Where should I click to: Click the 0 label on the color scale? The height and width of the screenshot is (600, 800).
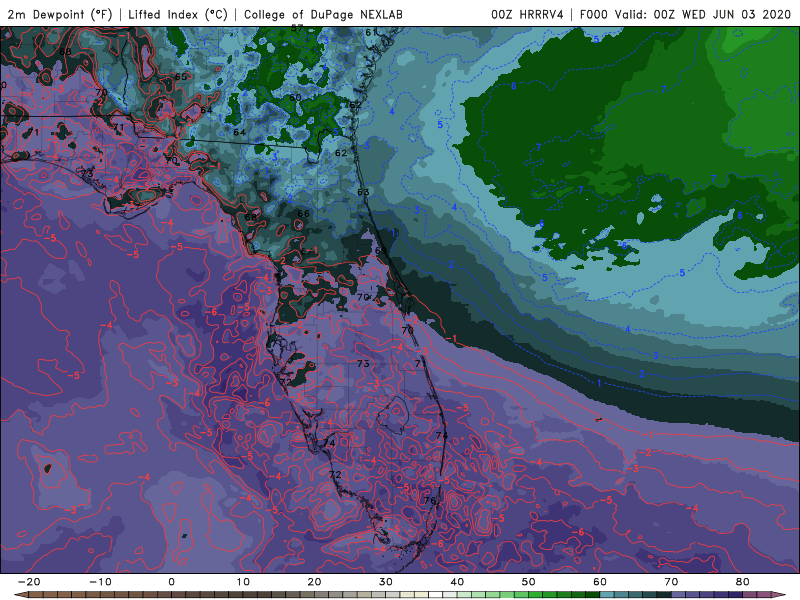pos(171,582)
